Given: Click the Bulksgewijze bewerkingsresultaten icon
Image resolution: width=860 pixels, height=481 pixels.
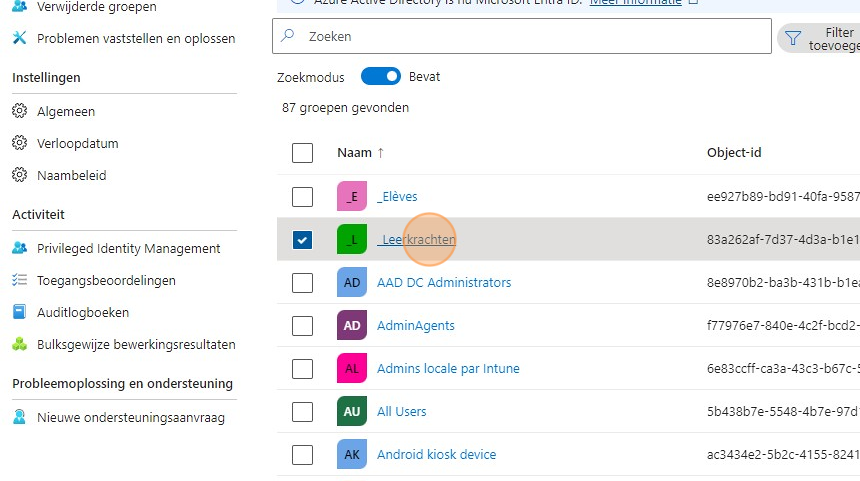Looking at the screenshot, I should click(19, 345).
